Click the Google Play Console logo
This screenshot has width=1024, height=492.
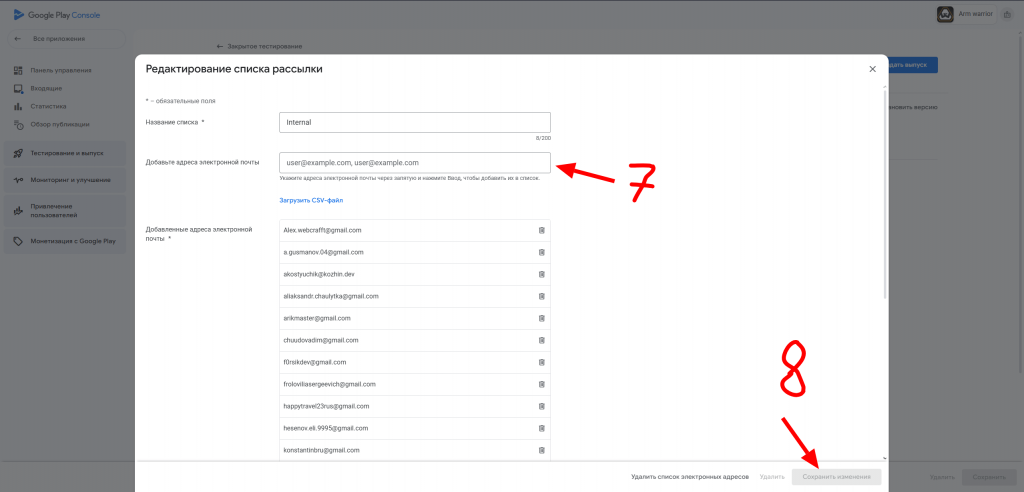tap(57, 15)
